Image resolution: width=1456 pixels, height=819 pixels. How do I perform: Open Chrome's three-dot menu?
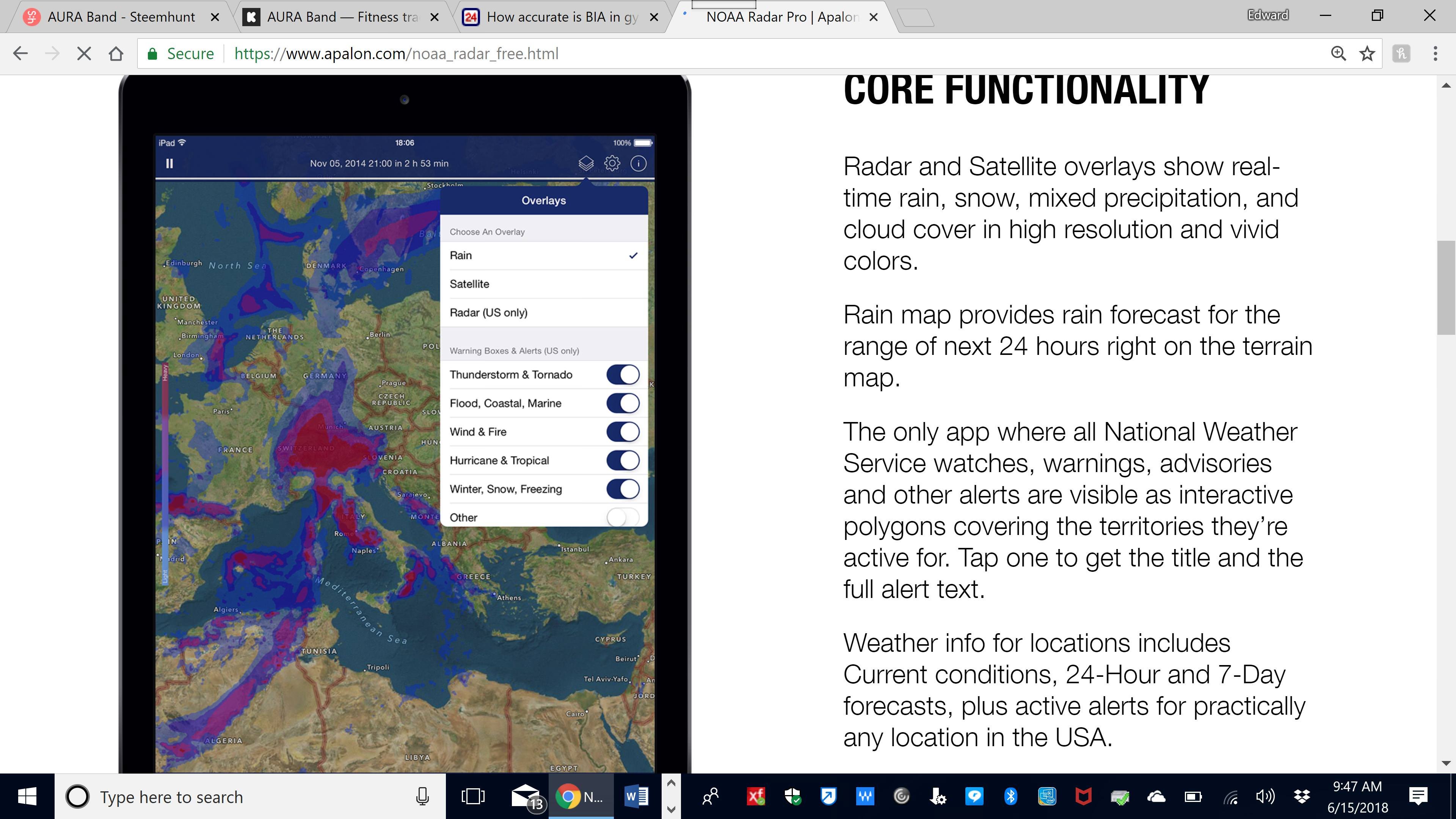coord(1435,54)
